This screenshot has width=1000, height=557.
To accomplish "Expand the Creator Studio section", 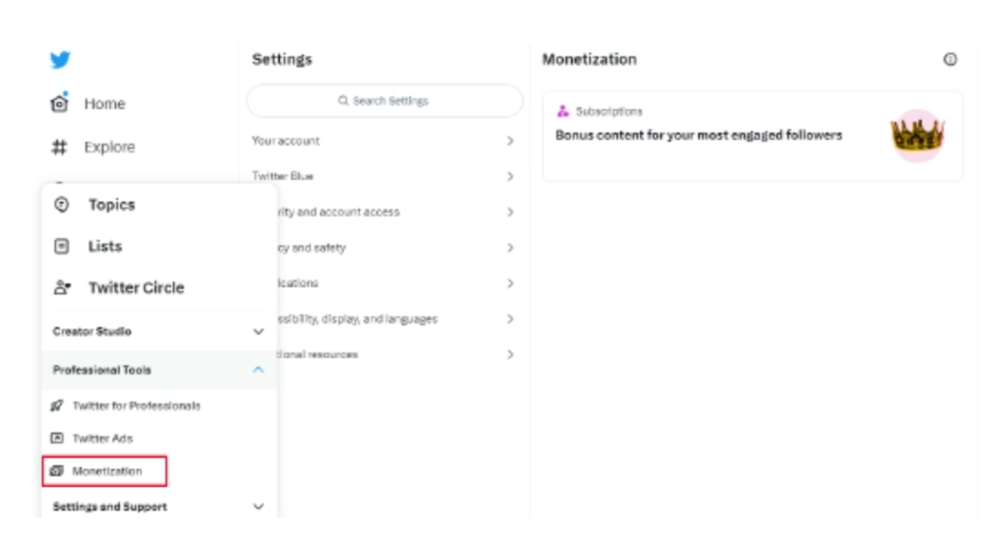I will pyautogui.click(x=159, y=332).
